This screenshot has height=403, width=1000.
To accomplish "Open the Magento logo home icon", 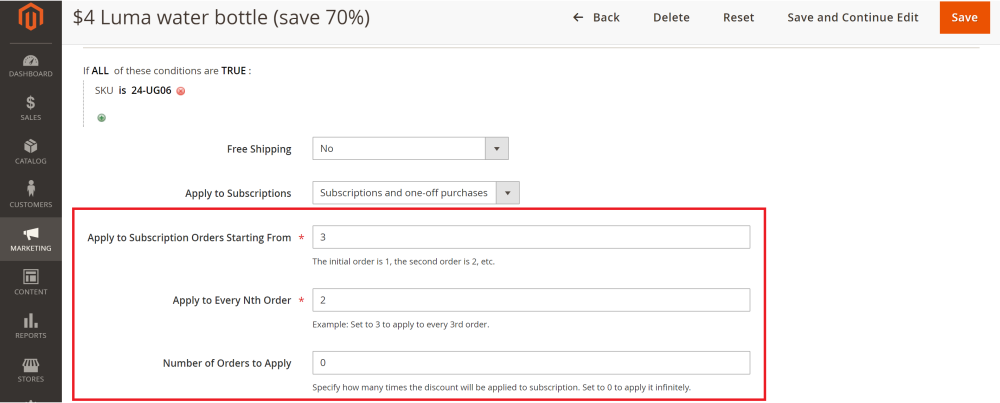I will point(30,18).
